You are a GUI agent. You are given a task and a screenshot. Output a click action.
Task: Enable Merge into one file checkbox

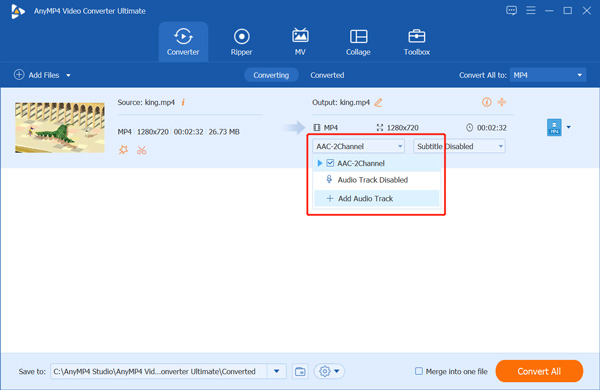[419, 371]
